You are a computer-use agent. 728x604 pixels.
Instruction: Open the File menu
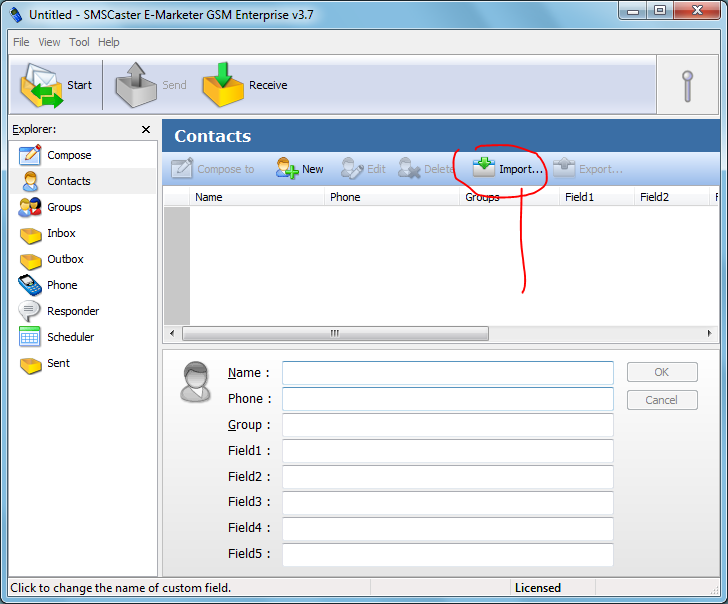click(21, 42)
